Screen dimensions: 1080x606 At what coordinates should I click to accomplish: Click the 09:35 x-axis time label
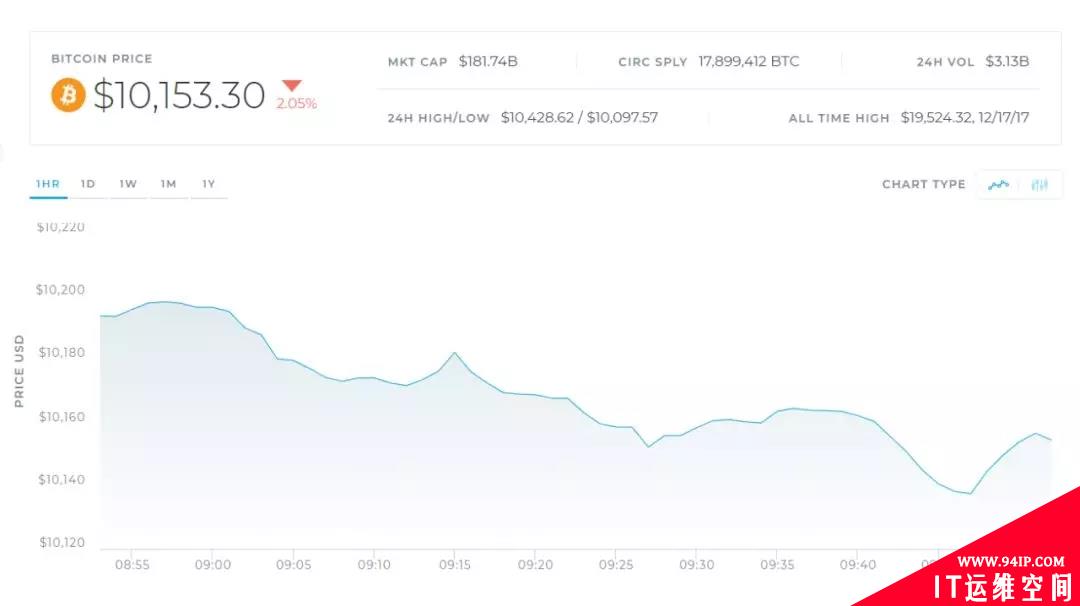point(777,565)
